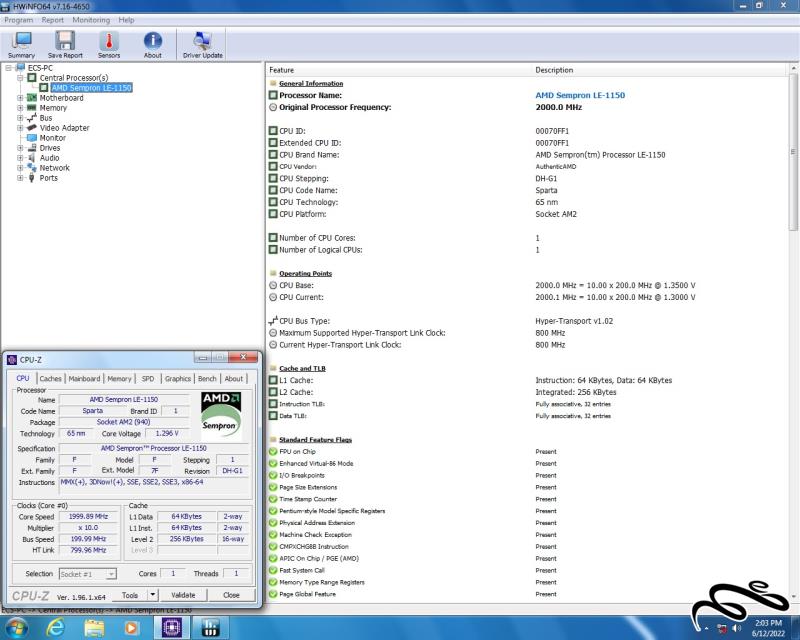Expand the Ports tree node
Image resolution: width=800 pixels, height=640 pixels.
tap(20, 178)
